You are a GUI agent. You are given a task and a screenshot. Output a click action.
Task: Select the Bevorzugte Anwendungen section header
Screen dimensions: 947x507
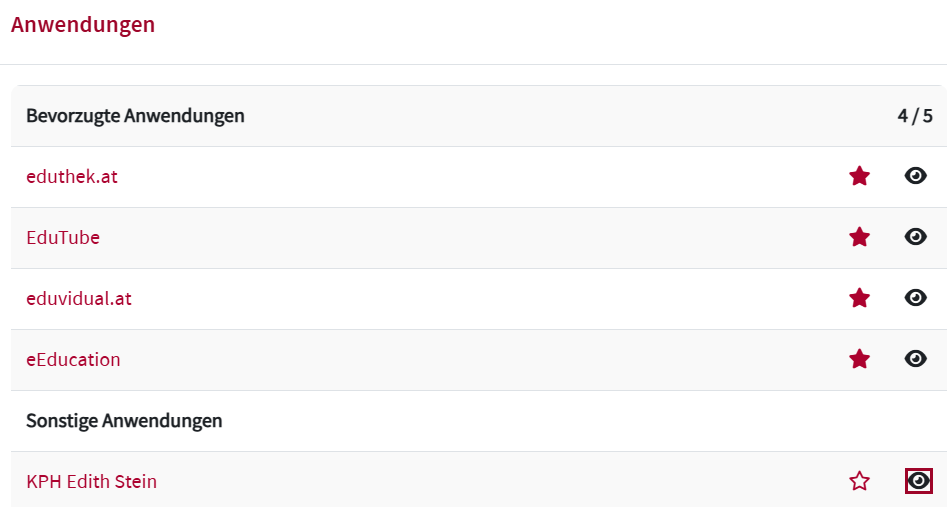tap(135, 116)
